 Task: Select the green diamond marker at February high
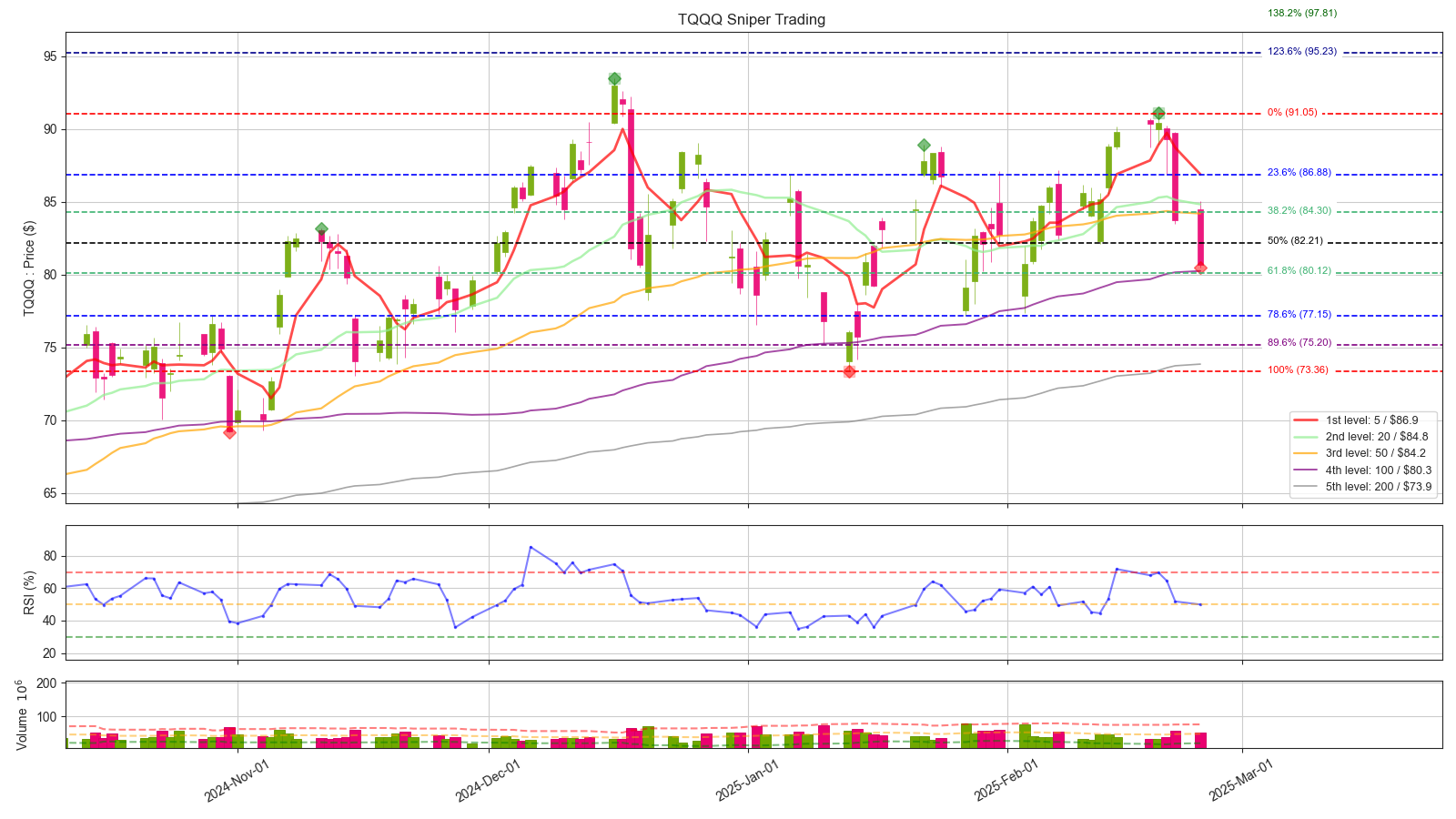pos(1158,114)
